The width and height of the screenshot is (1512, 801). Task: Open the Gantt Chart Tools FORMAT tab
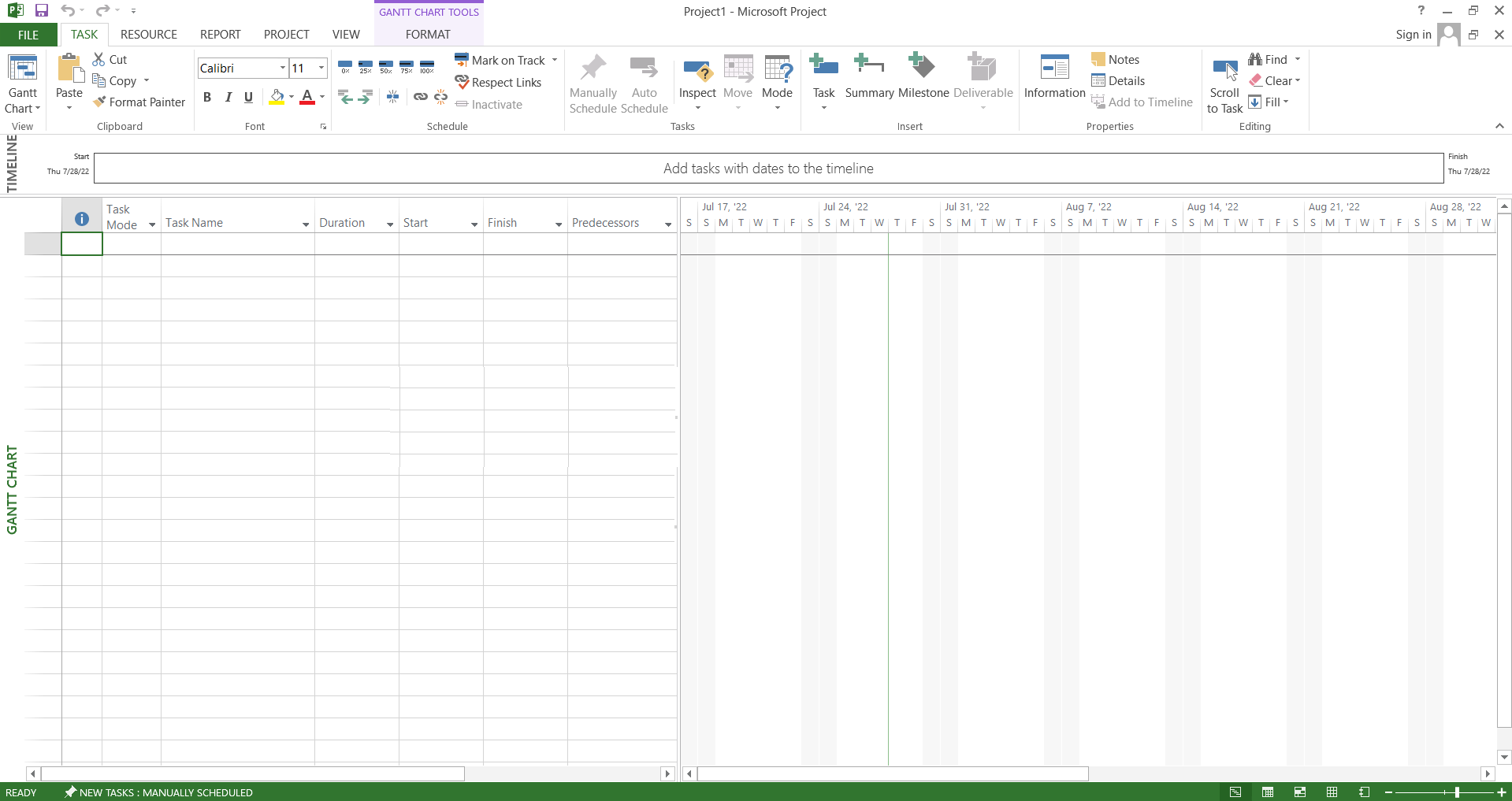(x=428, y=35)
